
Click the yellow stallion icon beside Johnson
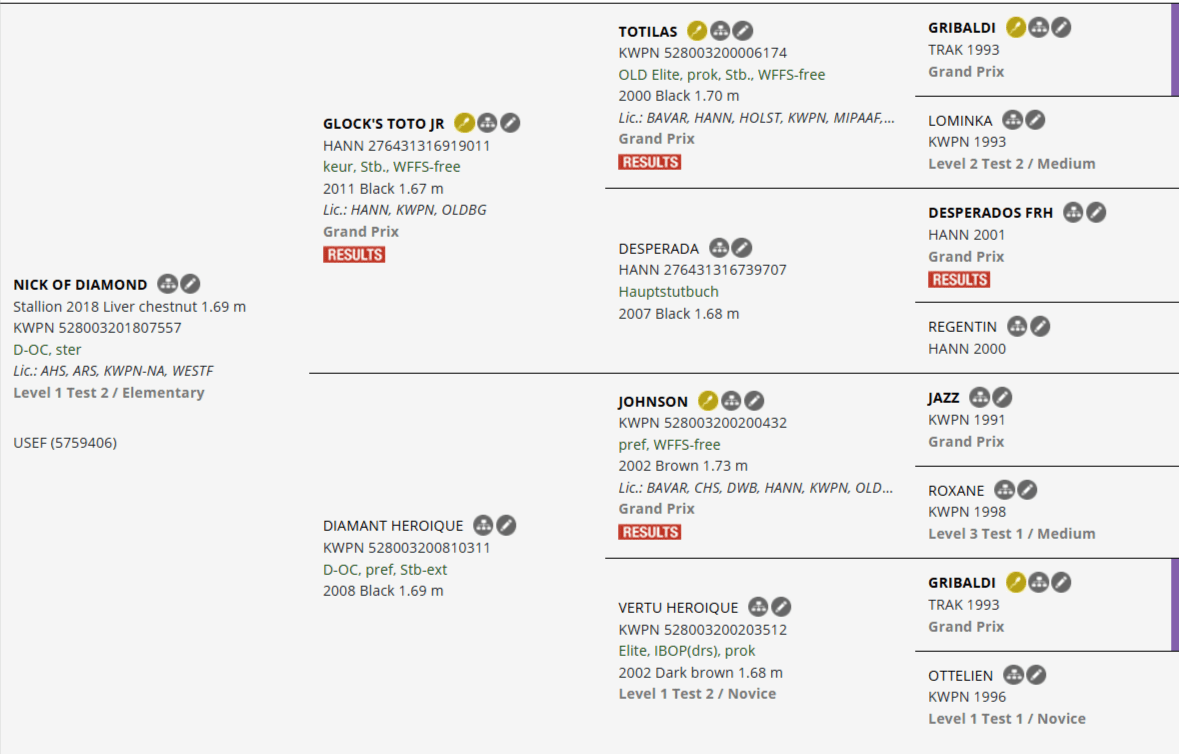click(x=708, y=401)
